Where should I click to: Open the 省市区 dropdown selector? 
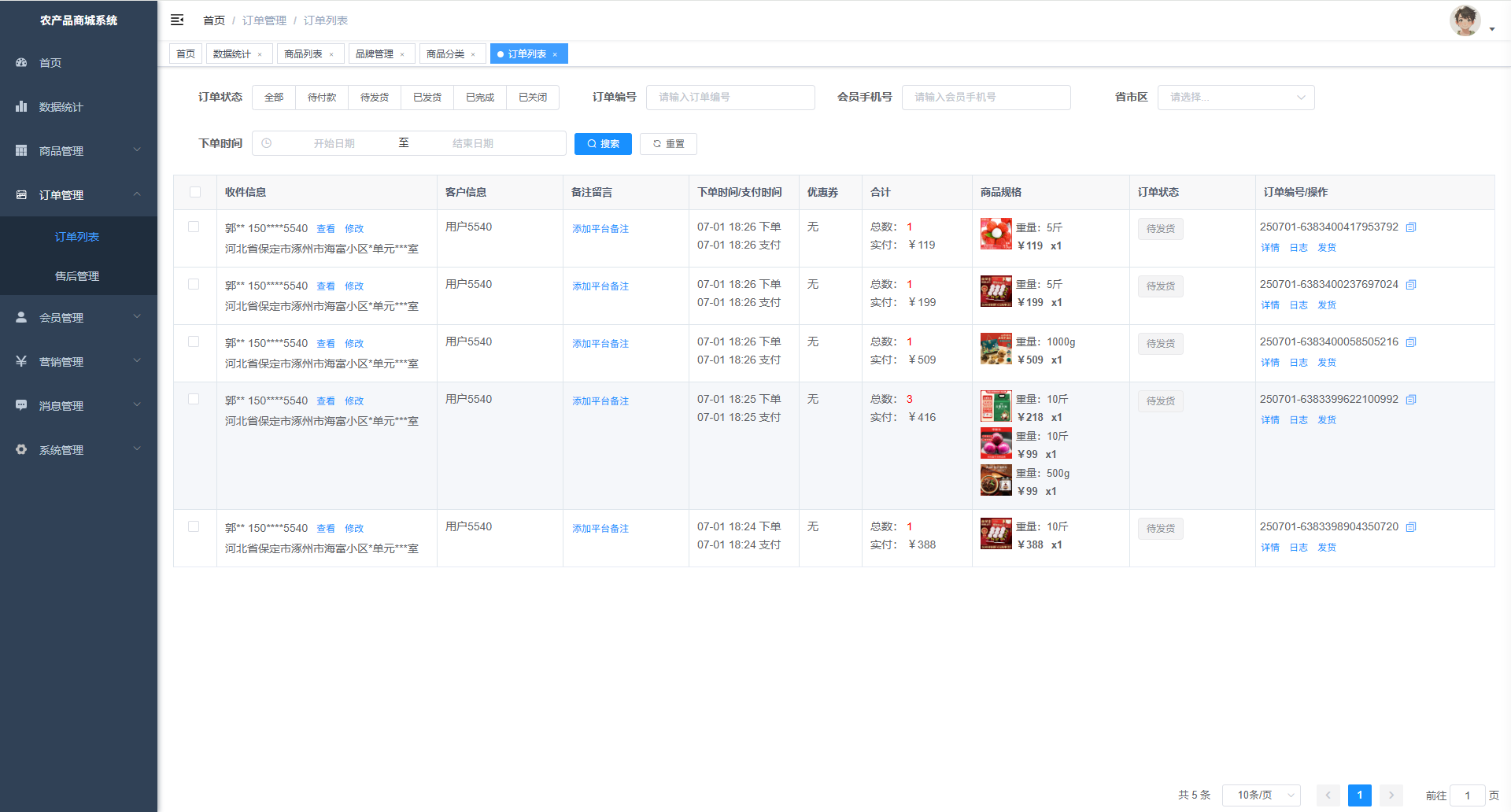[x=1236, y=98]
